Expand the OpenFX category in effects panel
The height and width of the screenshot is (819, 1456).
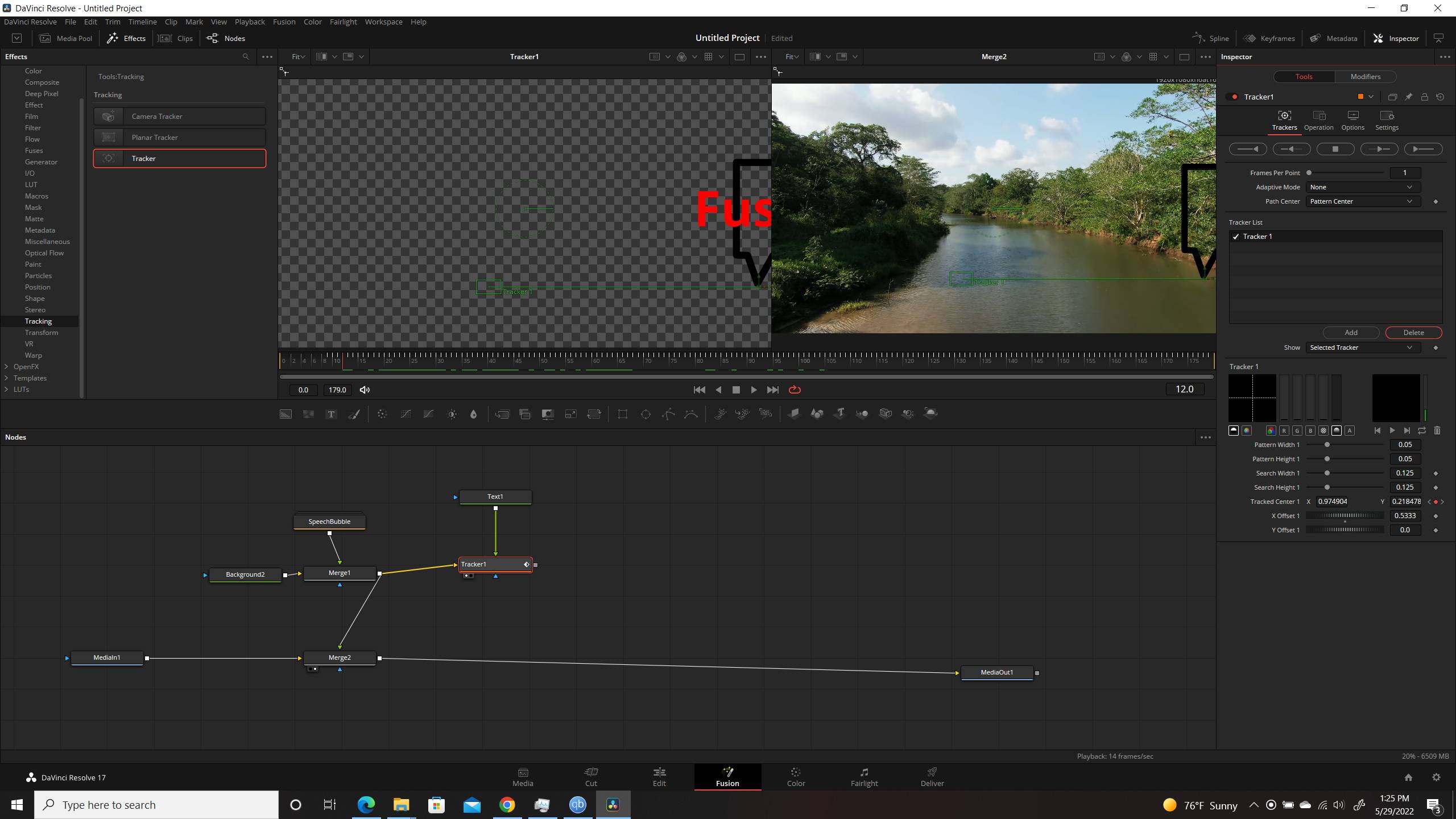click(x=7, y=366)
